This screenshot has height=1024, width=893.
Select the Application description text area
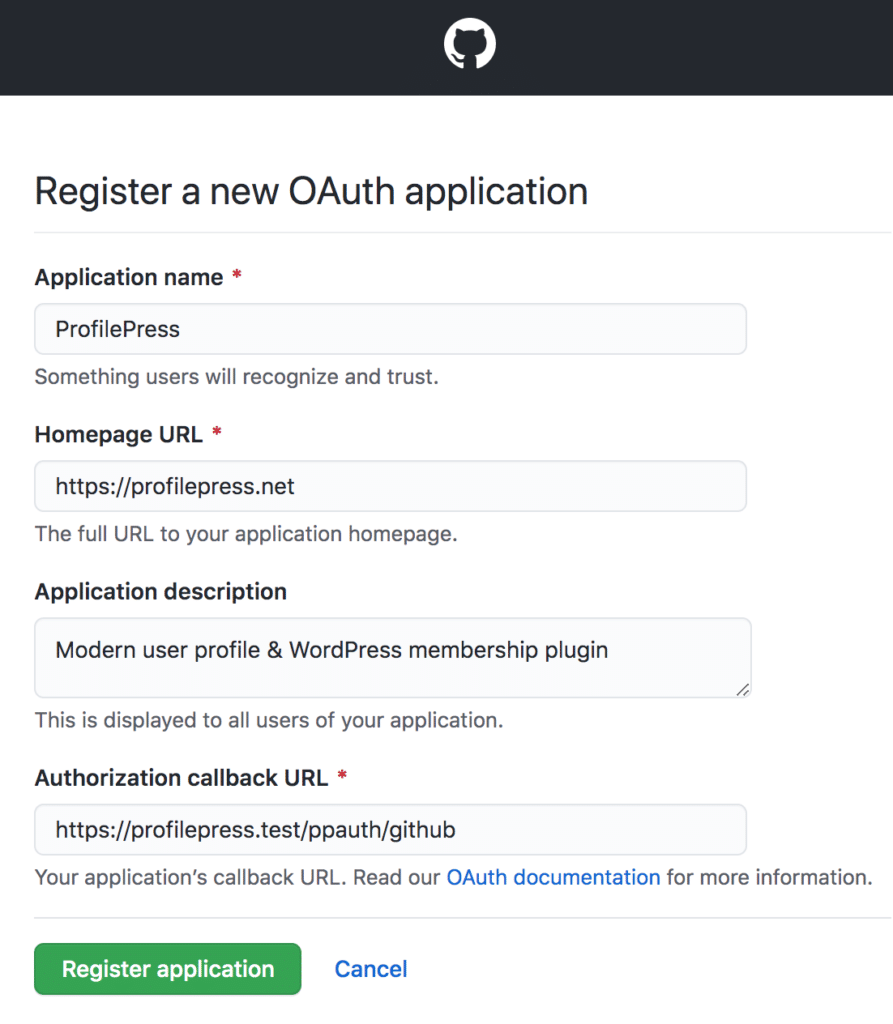[x=393, y=658]
